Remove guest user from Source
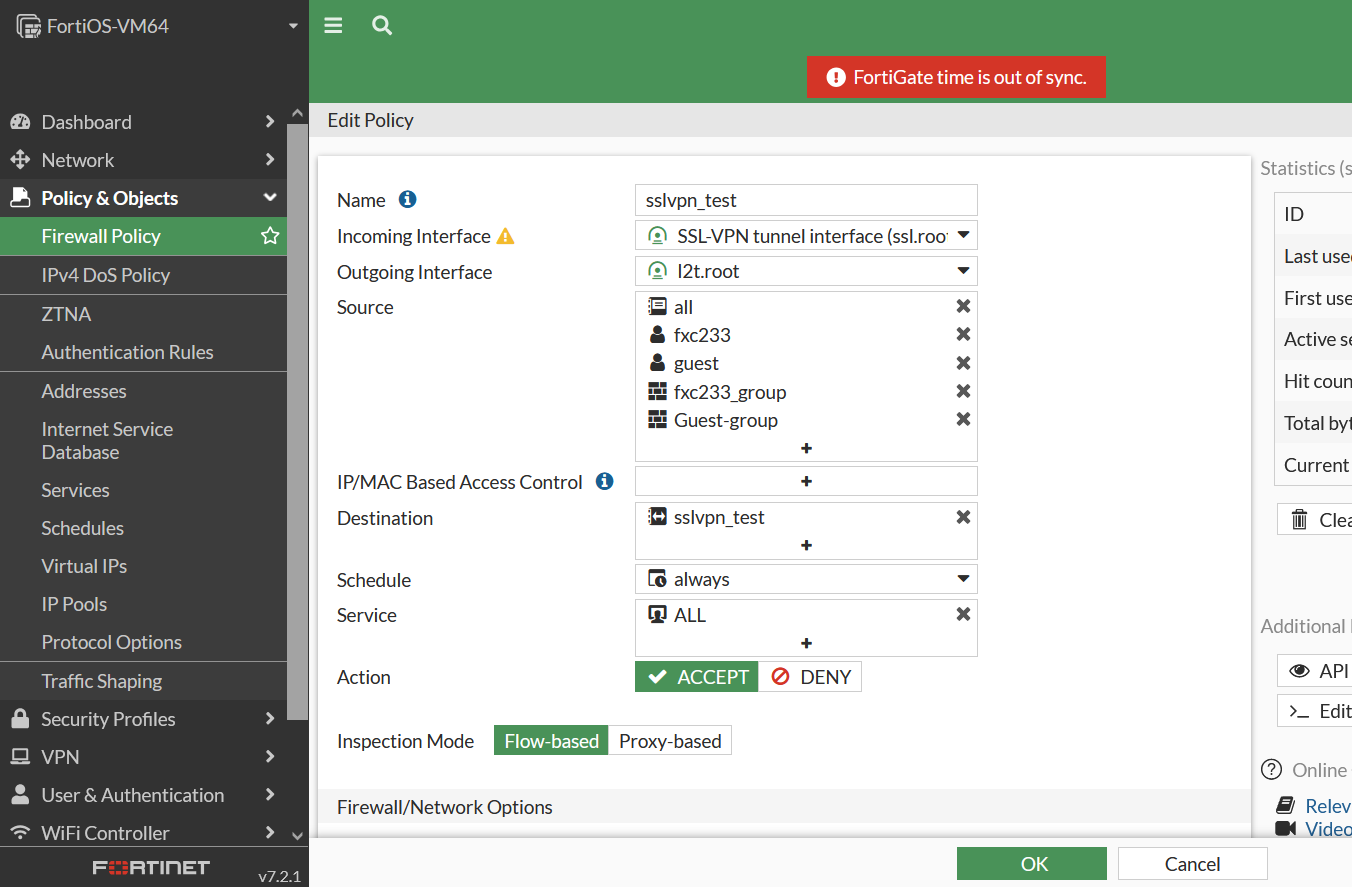 click(x=963, y=363)
